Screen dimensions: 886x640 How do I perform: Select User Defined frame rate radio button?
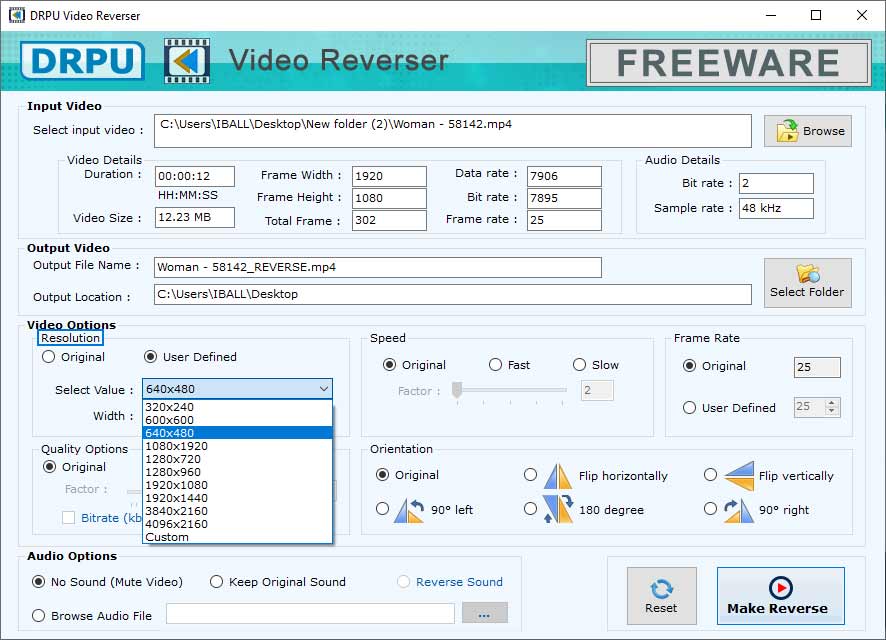pos(689,408)
